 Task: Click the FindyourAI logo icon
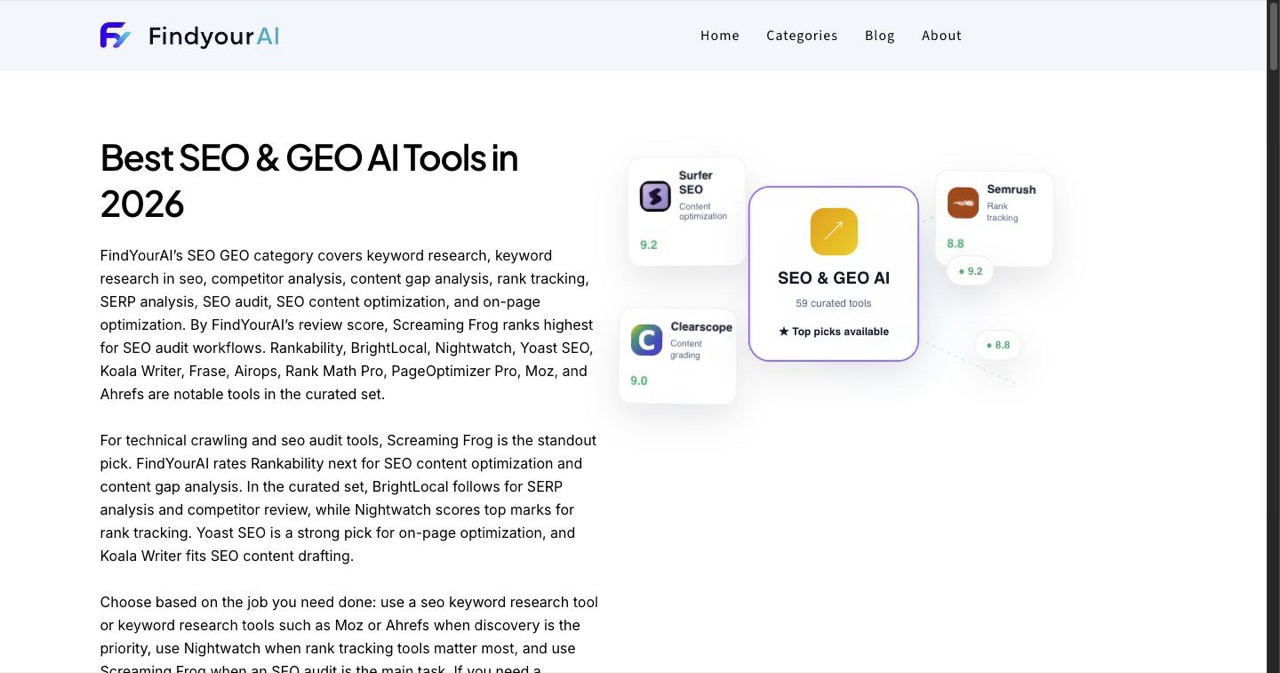(115, 36)
